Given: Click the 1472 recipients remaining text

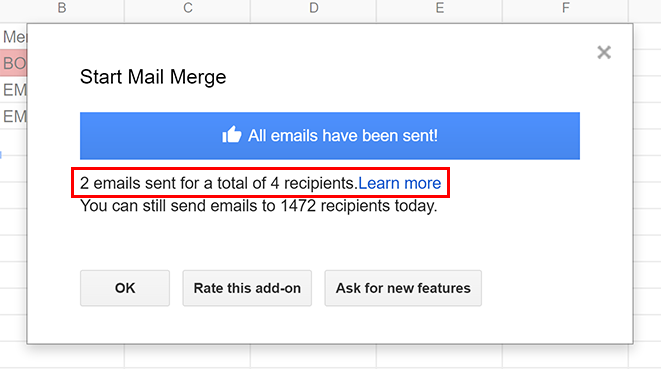Looking at the screenshot, I should click(259, 206).
